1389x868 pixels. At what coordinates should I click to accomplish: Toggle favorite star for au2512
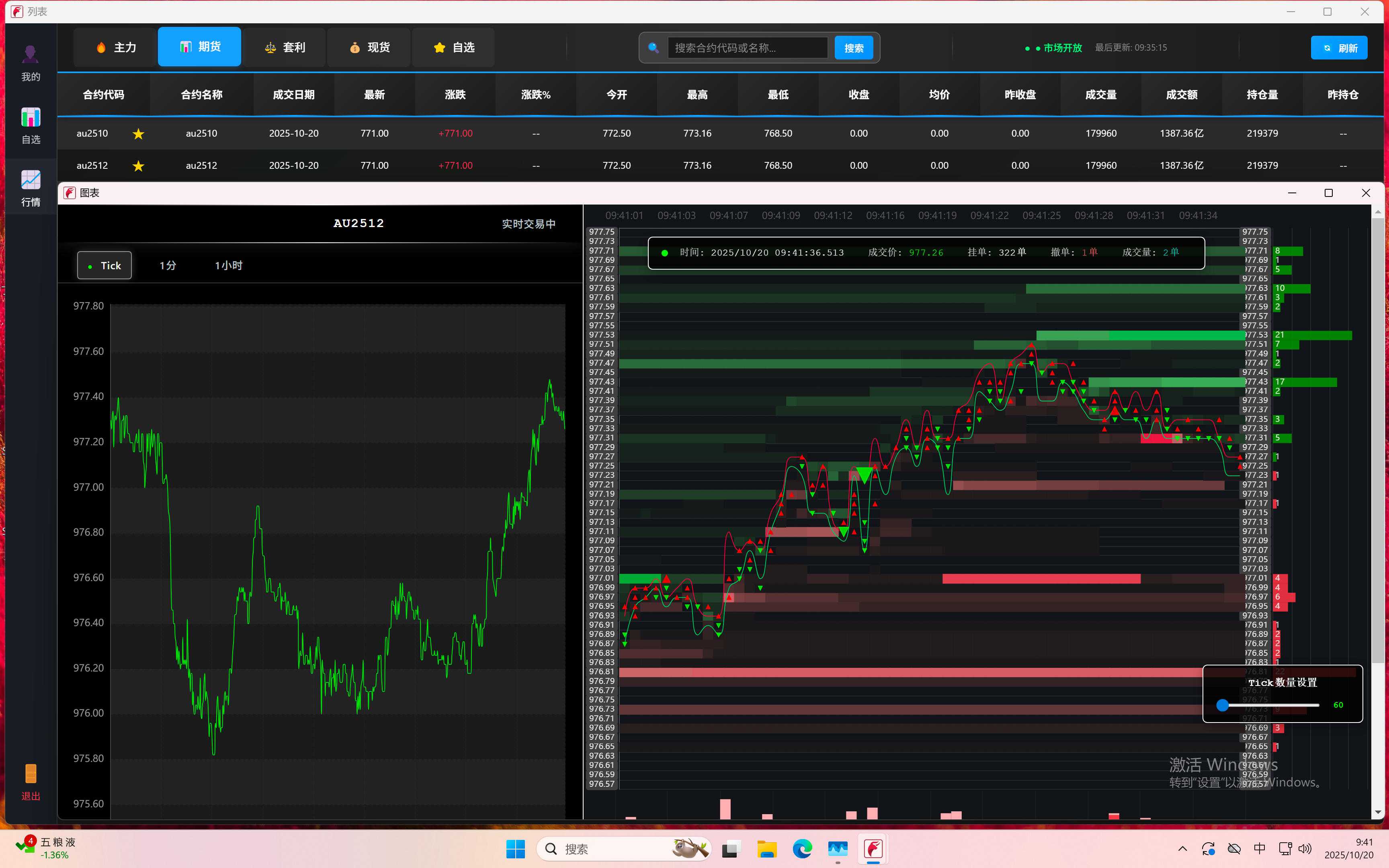(x=138, y=166)
